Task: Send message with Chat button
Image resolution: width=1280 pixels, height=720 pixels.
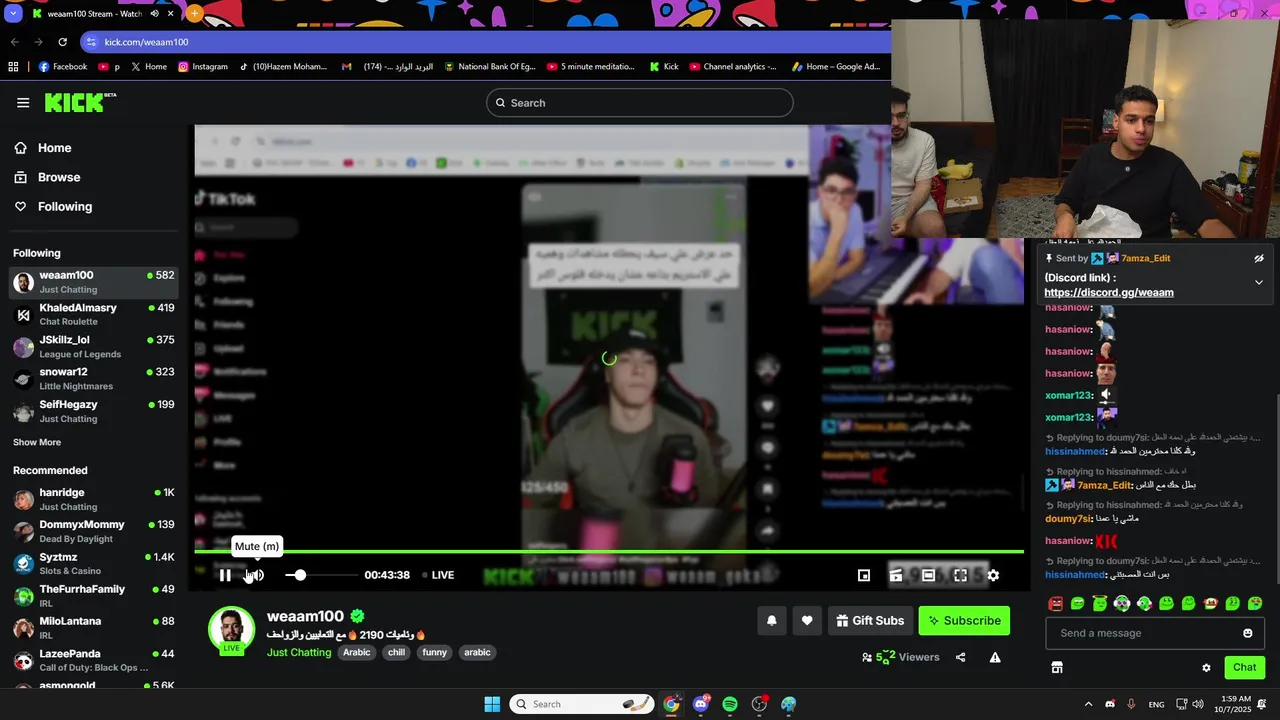Action: point(1244,667)
